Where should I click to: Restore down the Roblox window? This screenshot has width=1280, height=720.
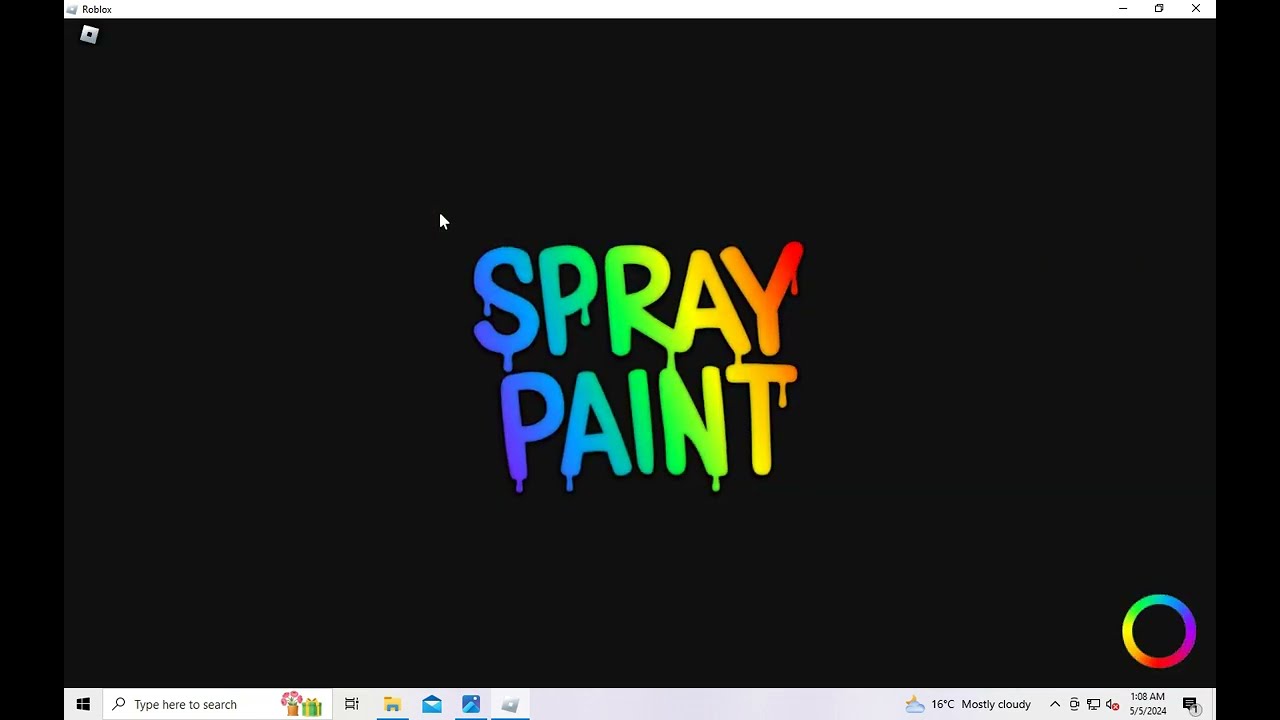[1159, 9]
